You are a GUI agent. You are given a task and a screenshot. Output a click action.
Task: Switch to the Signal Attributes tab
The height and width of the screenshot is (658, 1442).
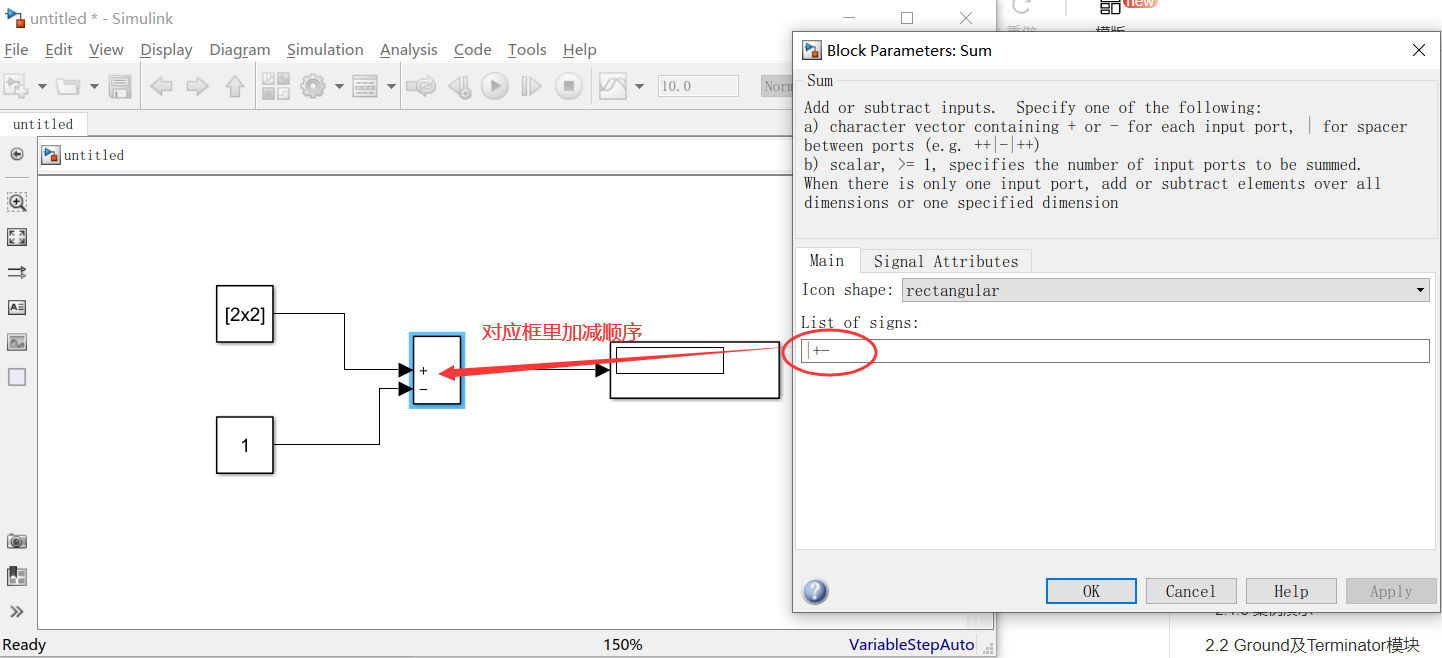coord(944,260)
